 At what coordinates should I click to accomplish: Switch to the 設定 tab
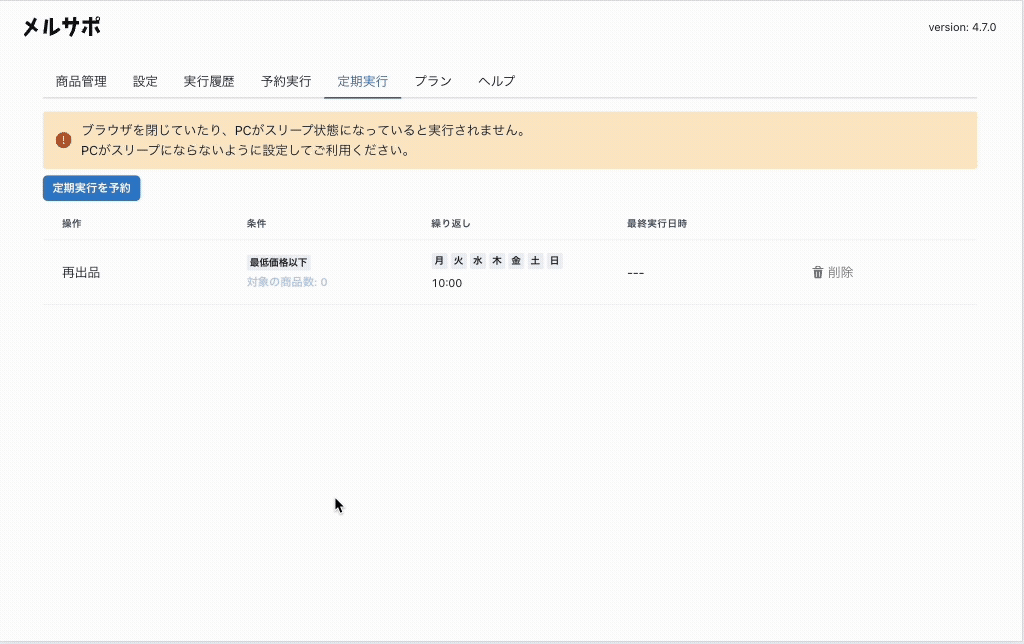tap(145, 81)
